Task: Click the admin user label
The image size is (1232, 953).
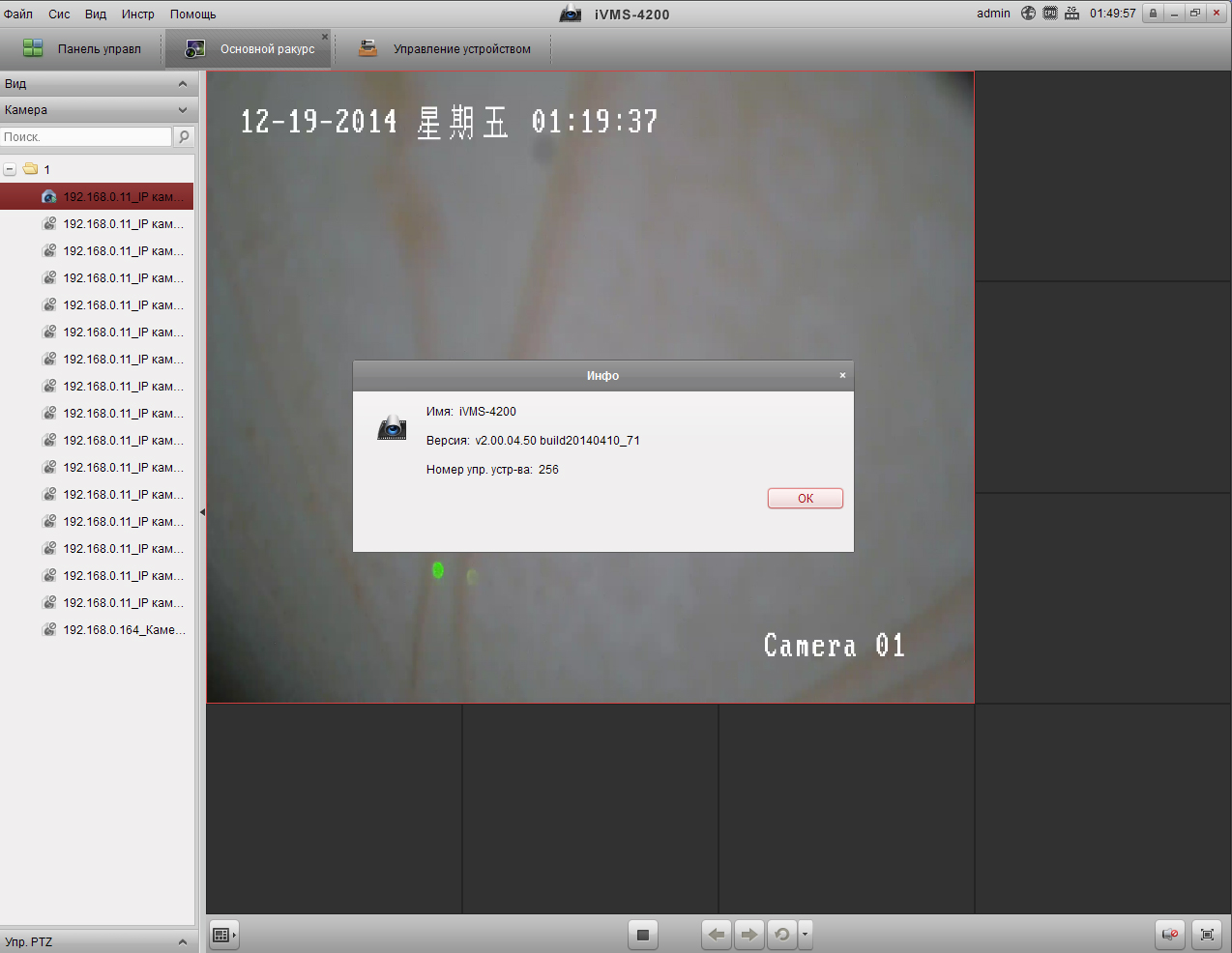Action: [x=993, y=14]
